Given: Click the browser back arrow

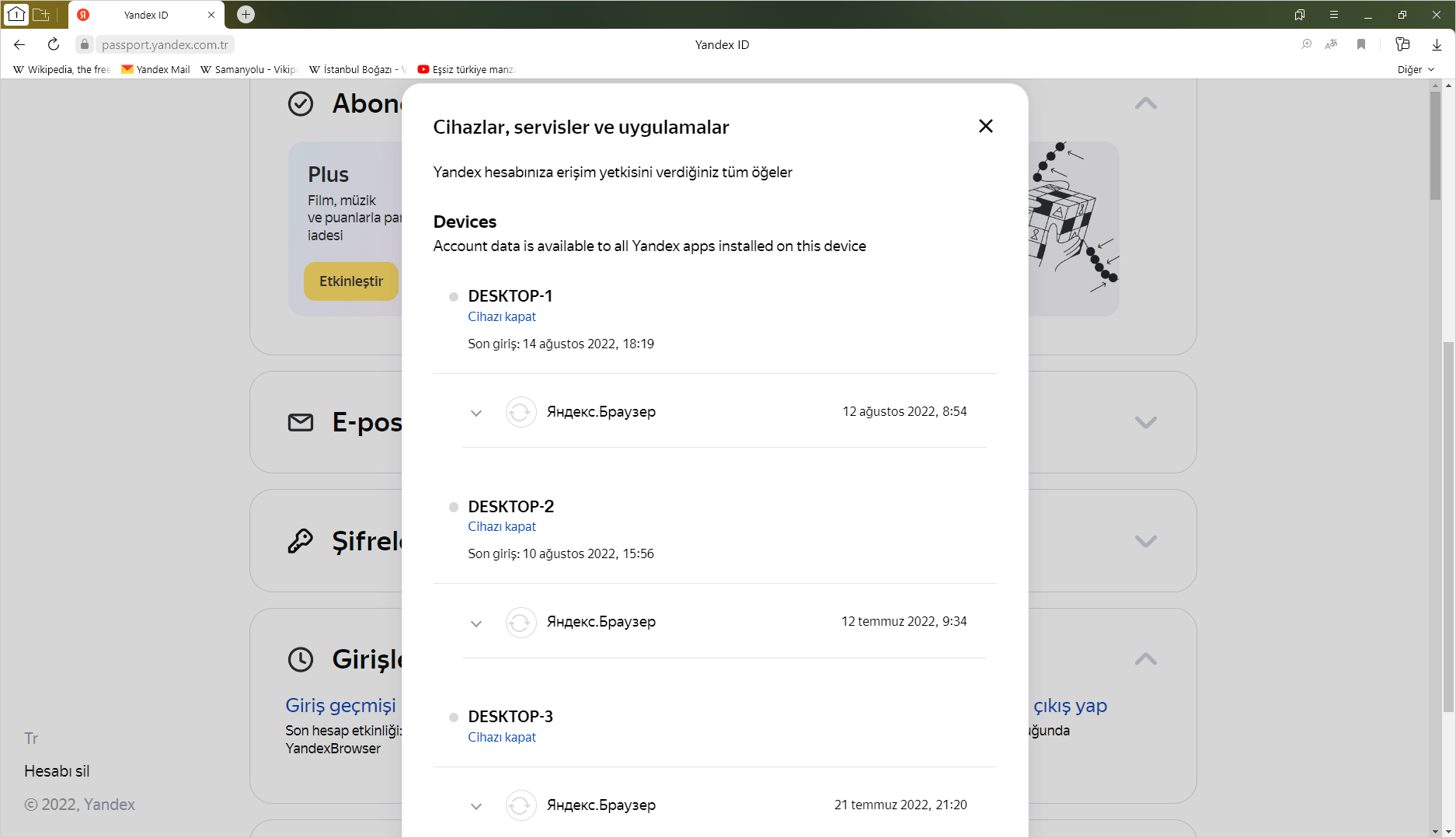Looking at the screenshot, I should coord(19,44).
